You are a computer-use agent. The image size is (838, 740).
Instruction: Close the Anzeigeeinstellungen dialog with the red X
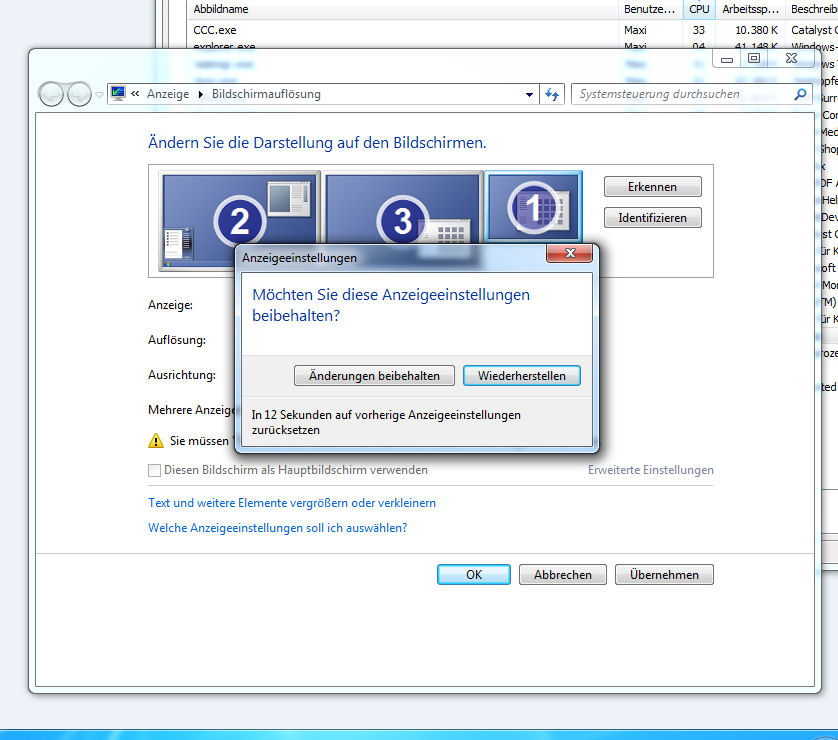coord(570,253)
